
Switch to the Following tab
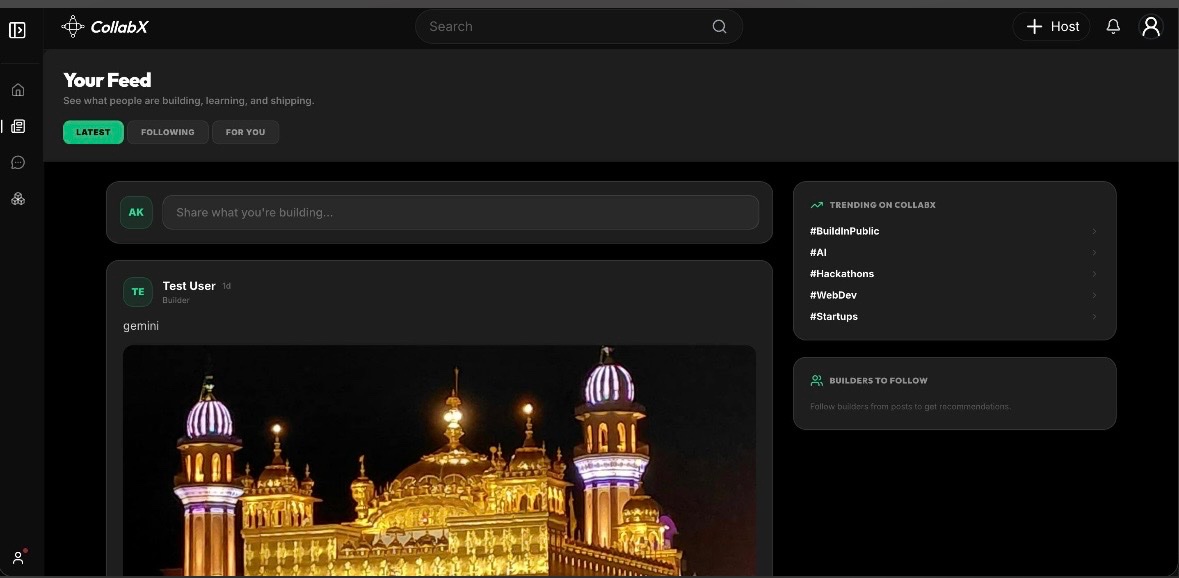click(x=168, y=132)
